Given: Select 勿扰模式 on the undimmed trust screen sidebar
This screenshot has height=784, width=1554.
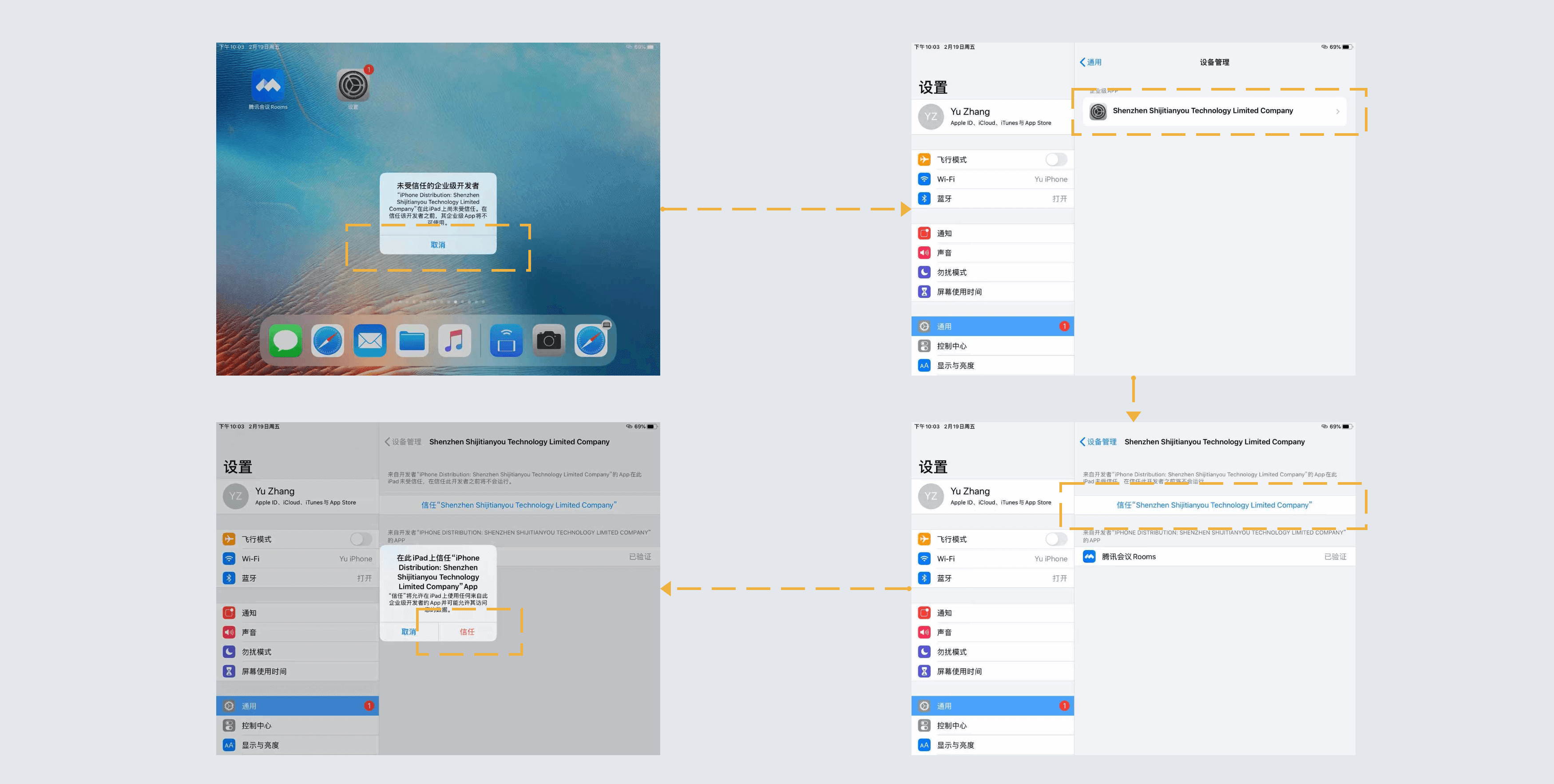Looking at the screenshot, I should (992, 652).
